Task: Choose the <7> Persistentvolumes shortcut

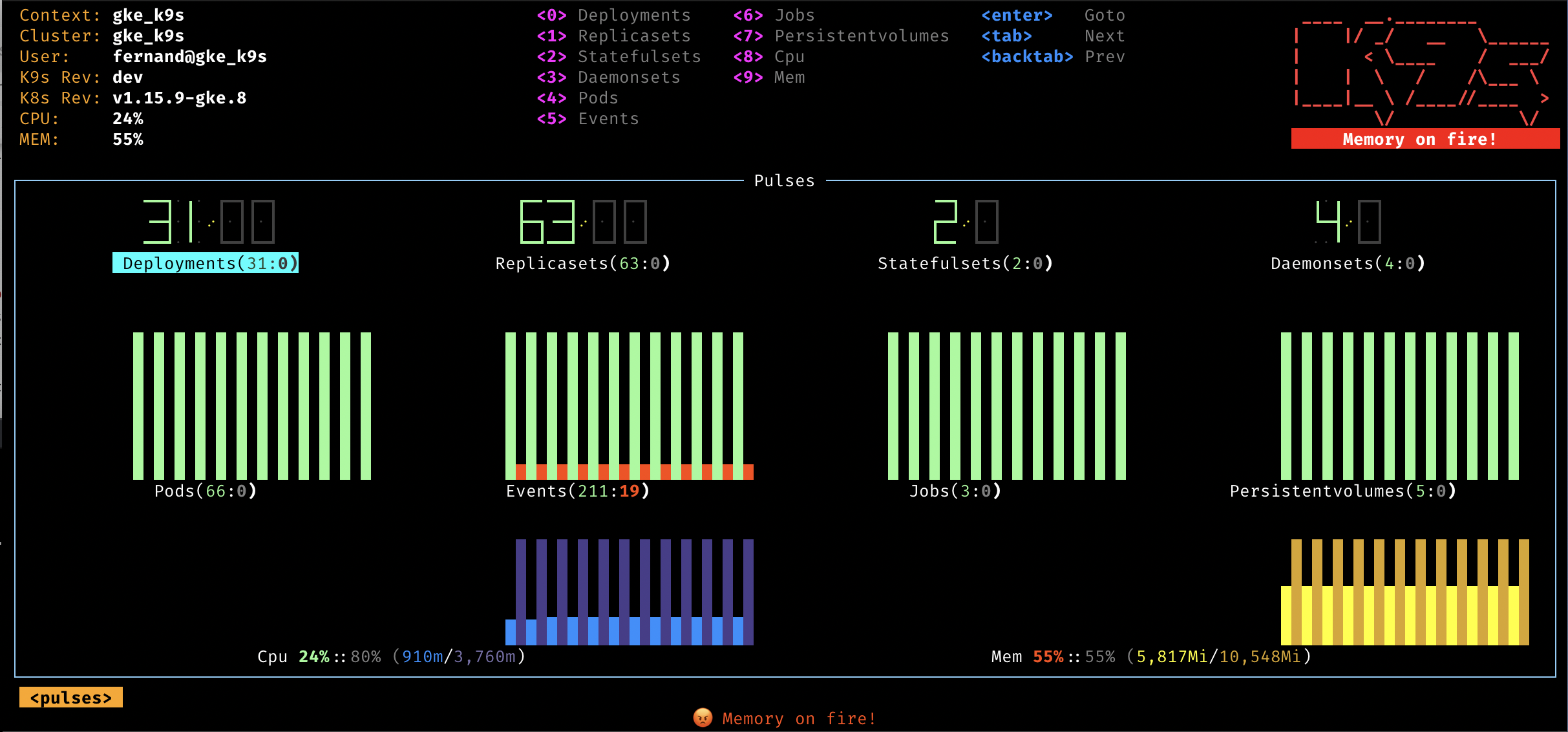Action: 841,36
